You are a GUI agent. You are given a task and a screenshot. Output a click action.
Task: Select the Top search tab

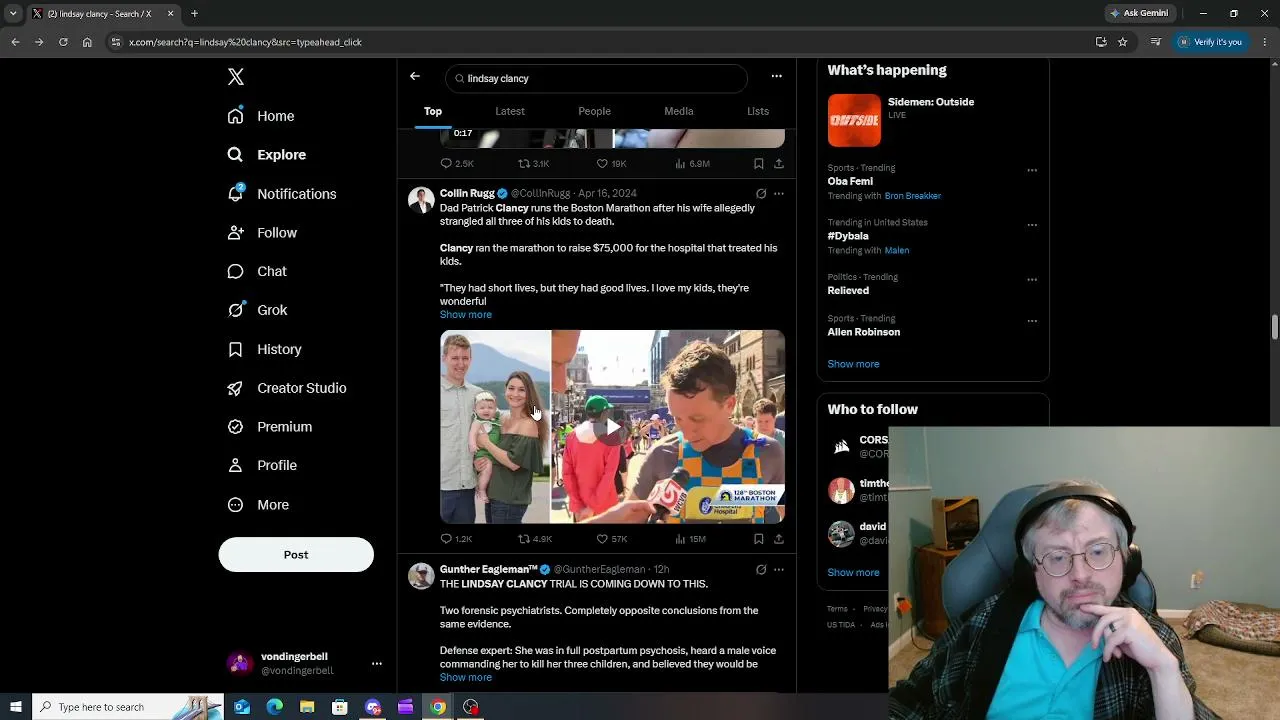[433, 111]
